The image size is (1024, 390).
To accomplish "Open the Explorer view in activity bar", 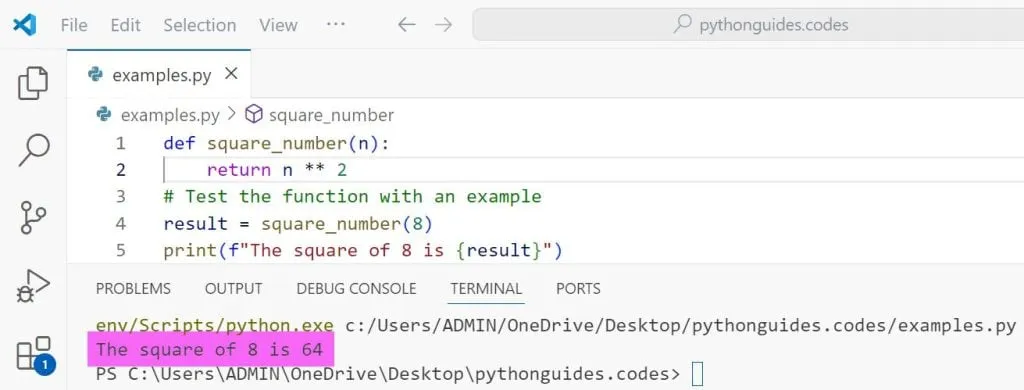I will pos(33,83).
